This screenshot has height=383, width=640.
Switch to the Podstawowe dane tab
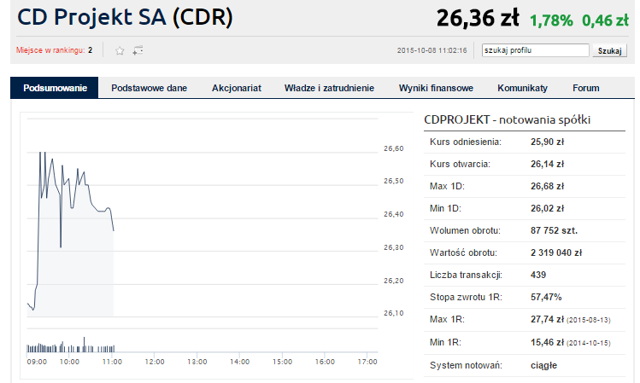click(149, 88)
